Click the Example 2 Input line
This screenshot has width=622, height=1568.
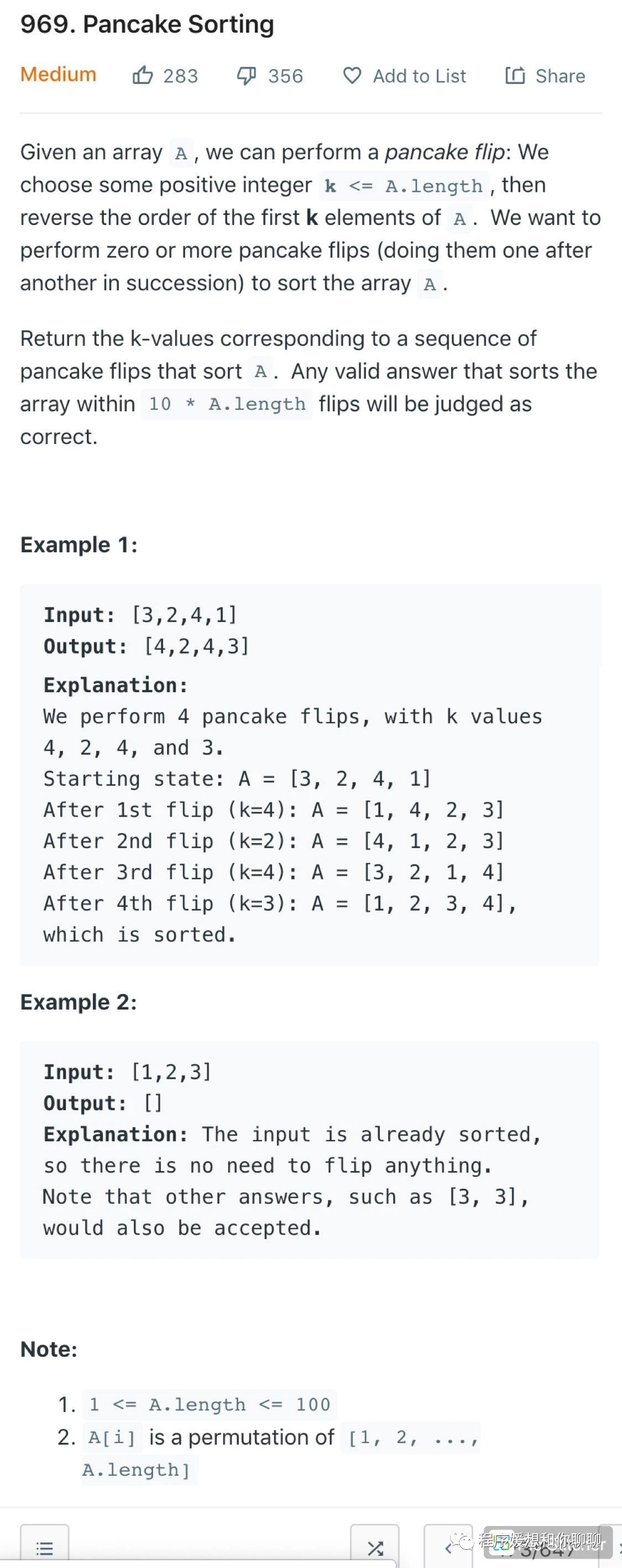click(x=127, y=1072)
